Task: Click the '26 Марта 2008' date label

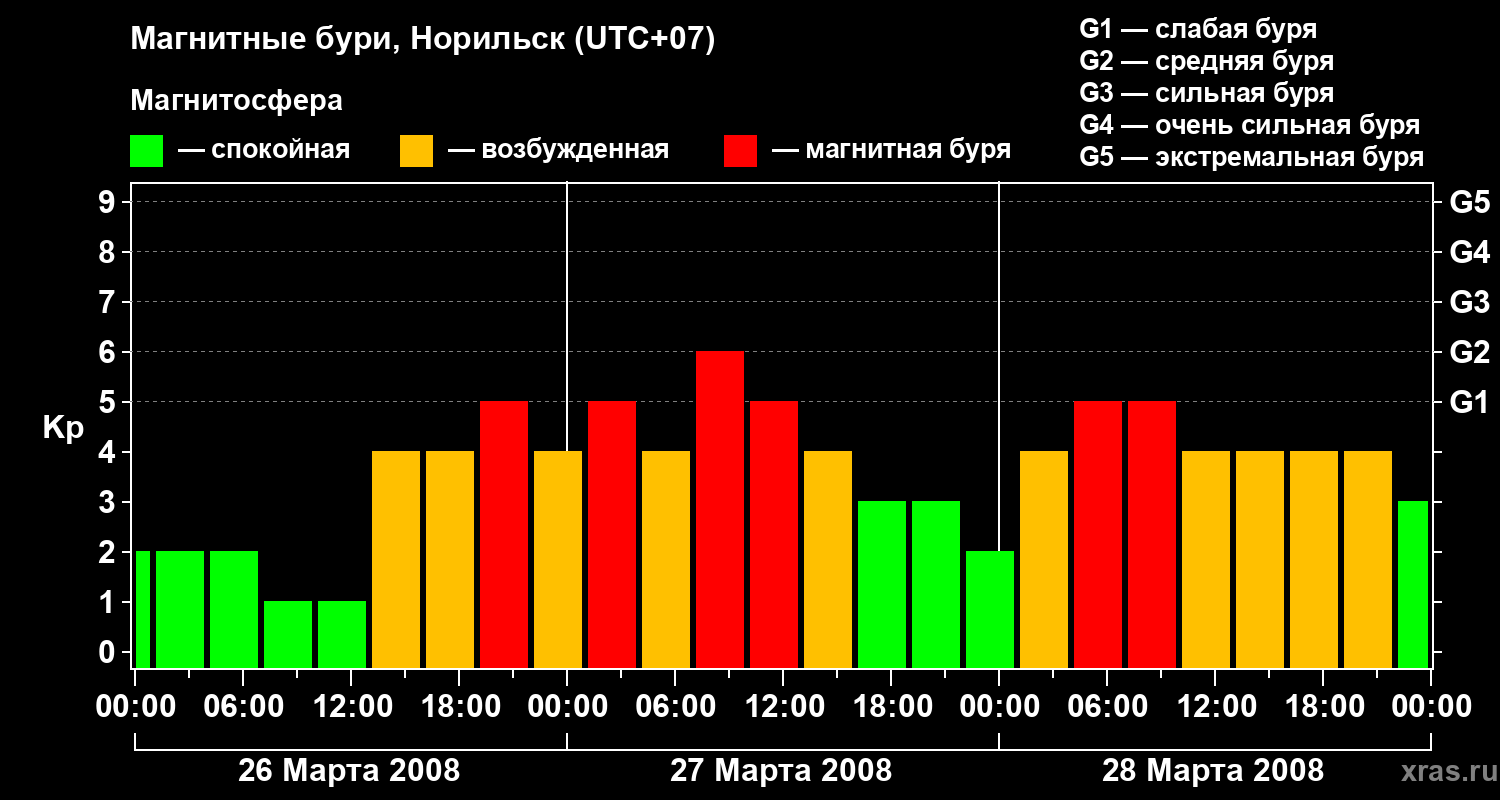Action: [x=349, y=771]
